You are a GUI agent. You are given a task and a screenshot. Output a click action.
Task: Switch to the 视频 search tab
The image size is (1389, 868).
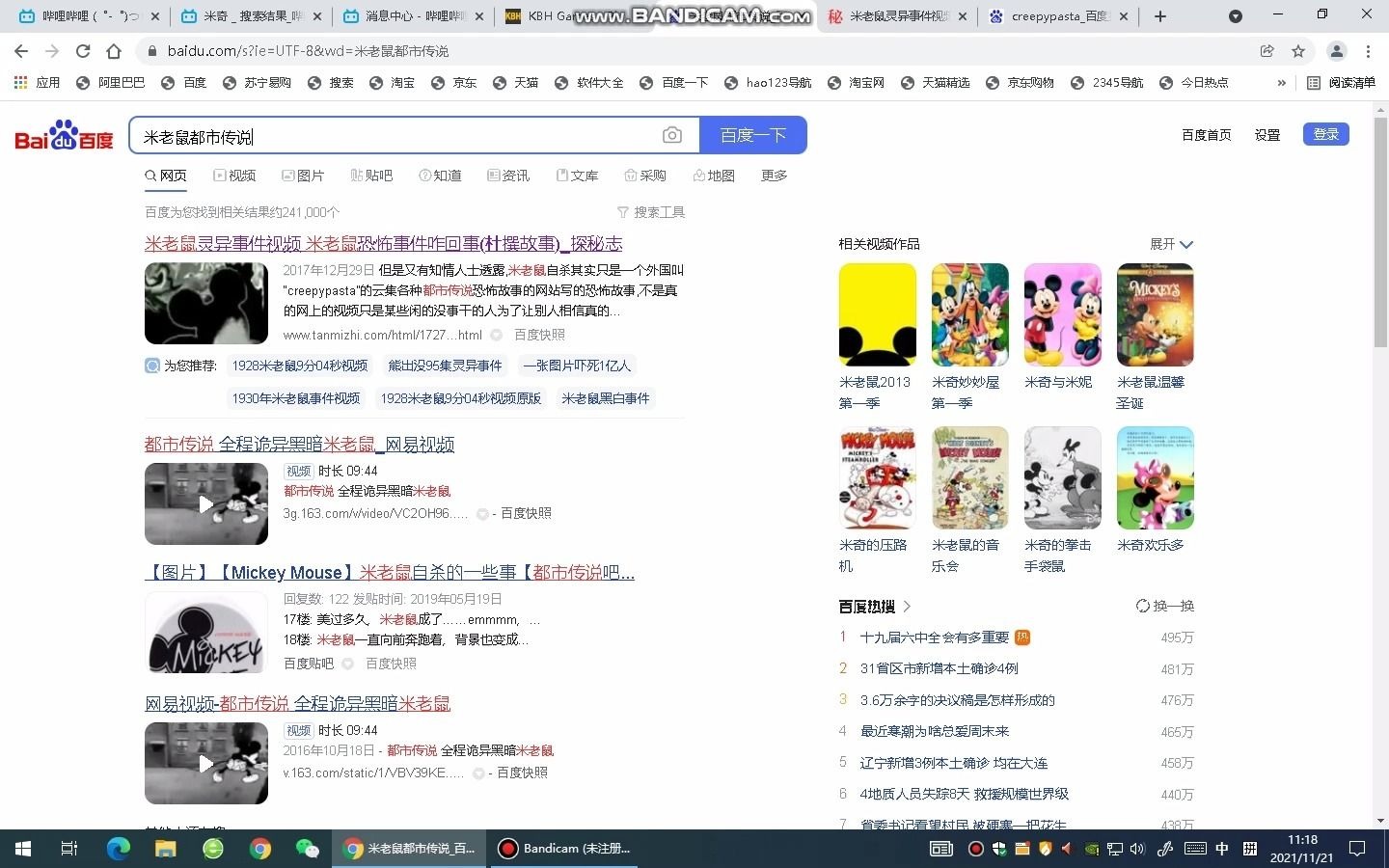pos(234,176)
